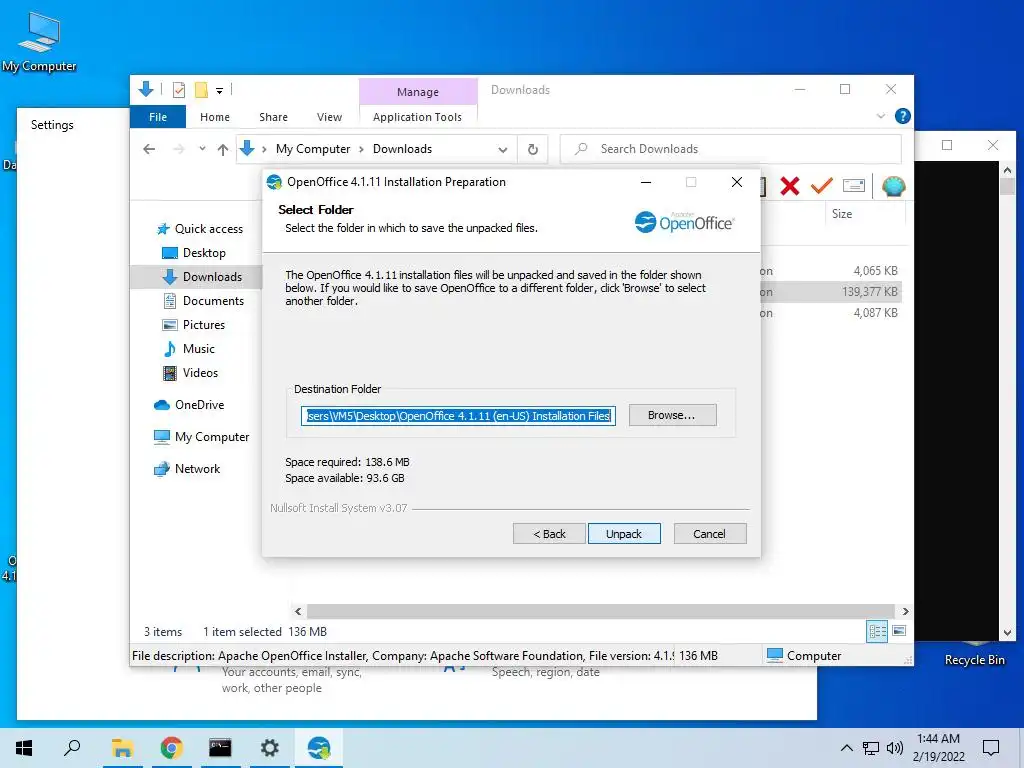Click the horizontal scrollbar in Explorer
This screenshot has height=768, width=1024.
click(601, 611)
